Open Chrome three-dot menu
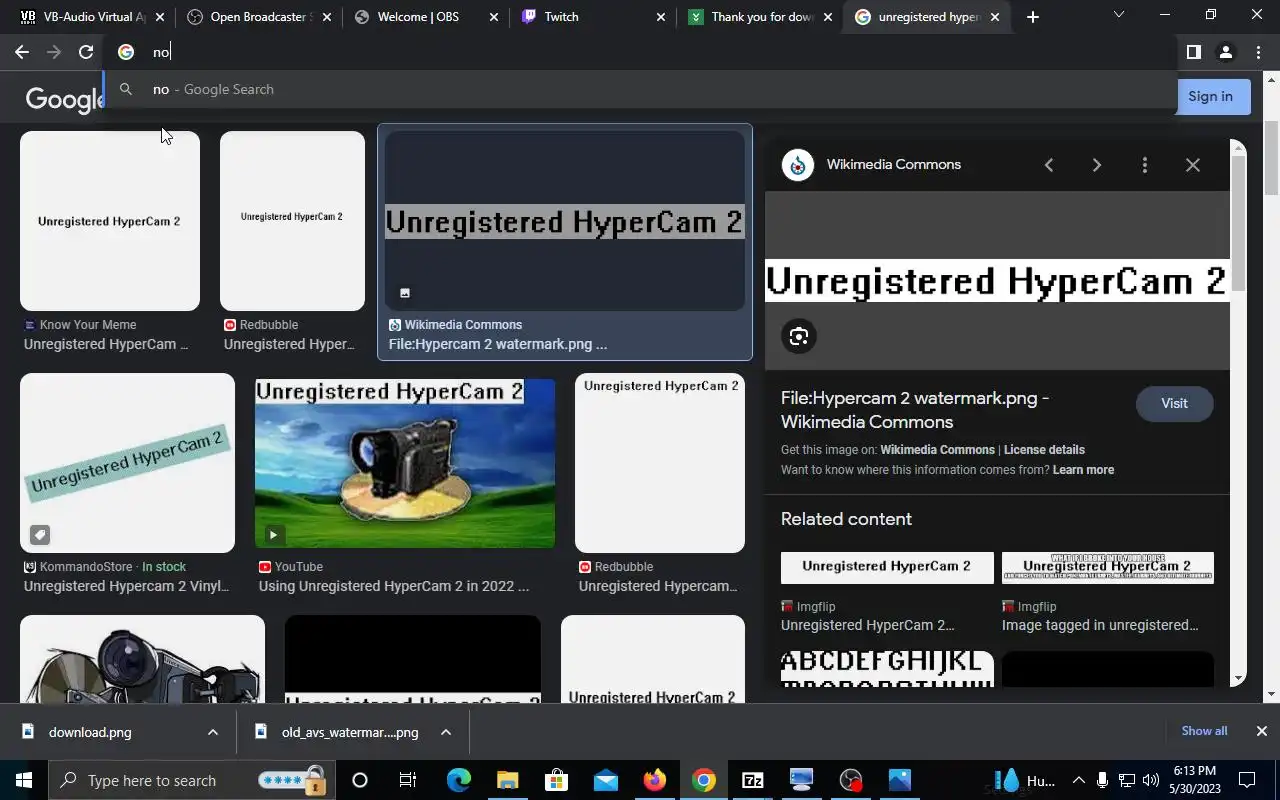Viewport: 1280px width, 800px height. [1257, 52]
